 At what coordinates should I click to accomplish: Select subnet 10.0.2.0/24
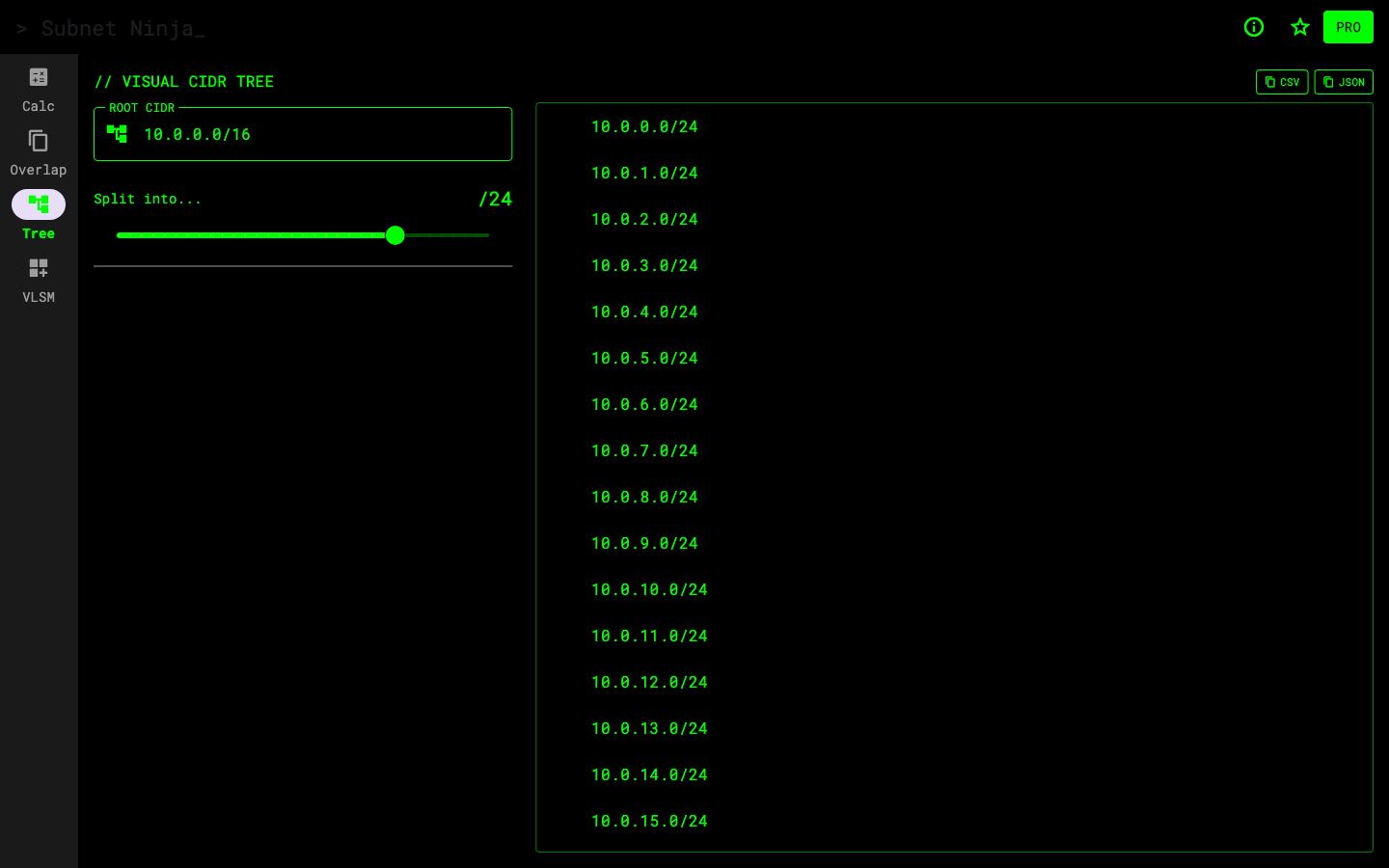click(x=644, y=220)
